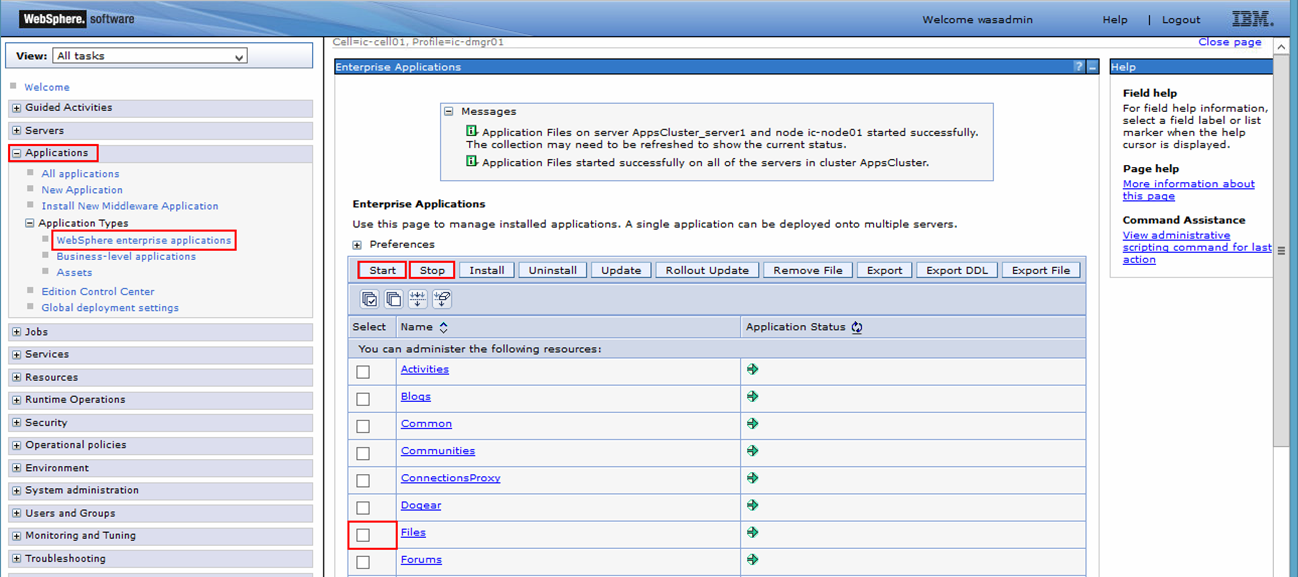1298x577 pixels.
Task: Click the question mark help icon in Enterprise Applications header
Action: coord(1078,67)
